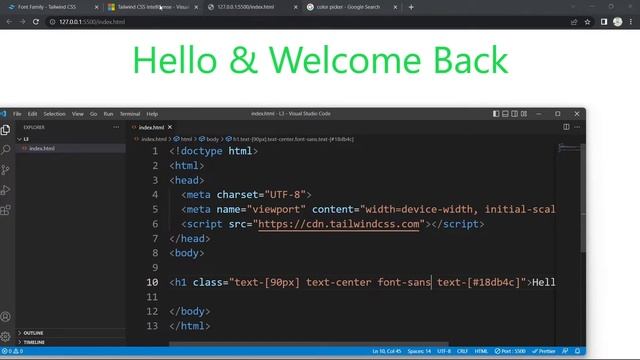The image size is (640, 360).
Task: Toggle the primary side bar layout icon
Action: coord(496,114)
